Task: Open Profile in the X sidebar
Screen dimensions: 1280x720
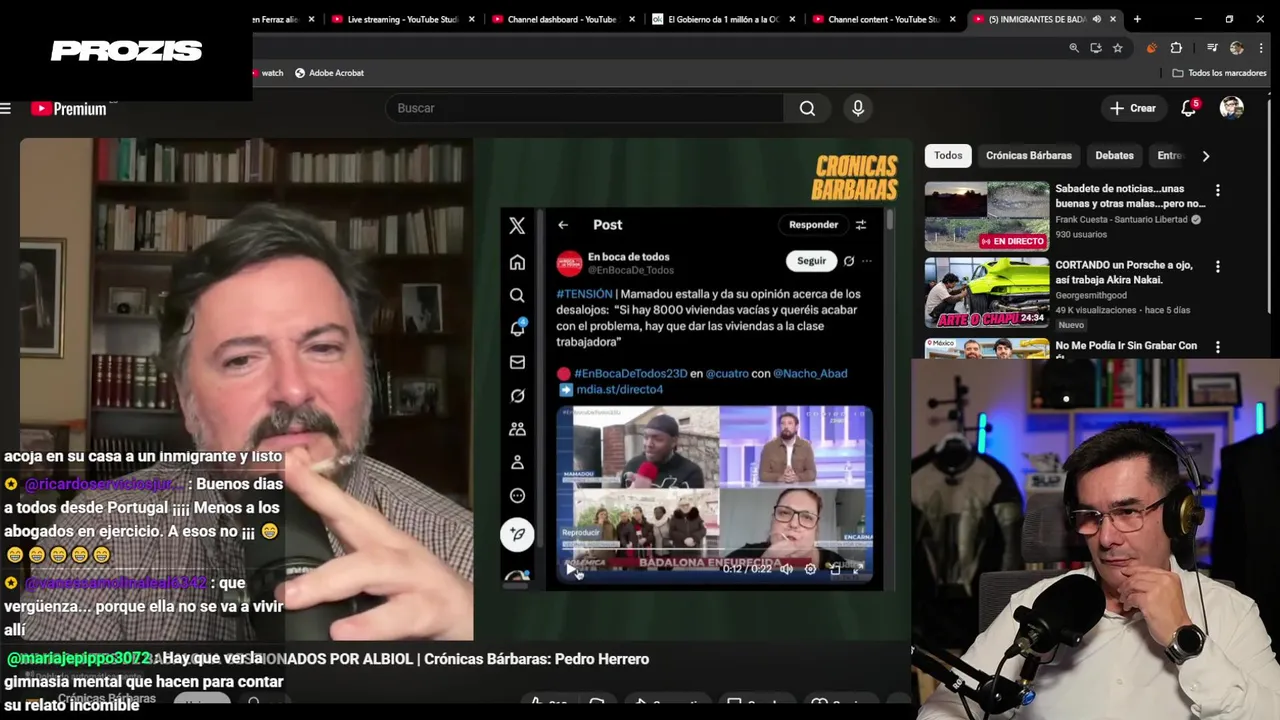Action: (517, 462)
